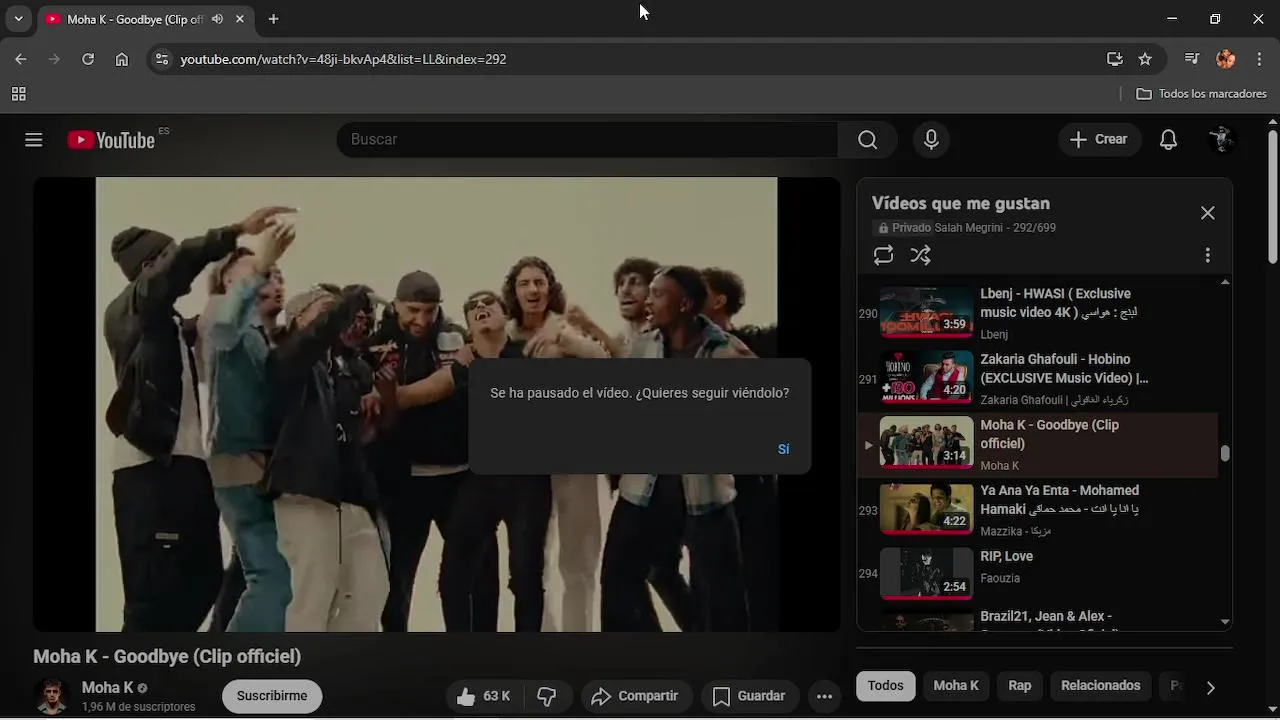Close the Moha K browser tab

click(240, 19)
